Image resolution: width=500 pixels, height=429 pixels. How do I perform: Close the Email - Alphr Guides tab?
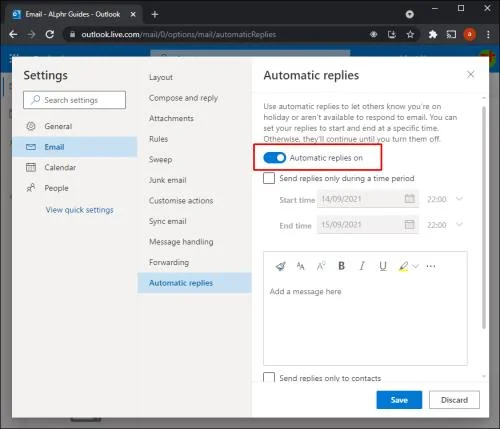[x=133, y=14]
